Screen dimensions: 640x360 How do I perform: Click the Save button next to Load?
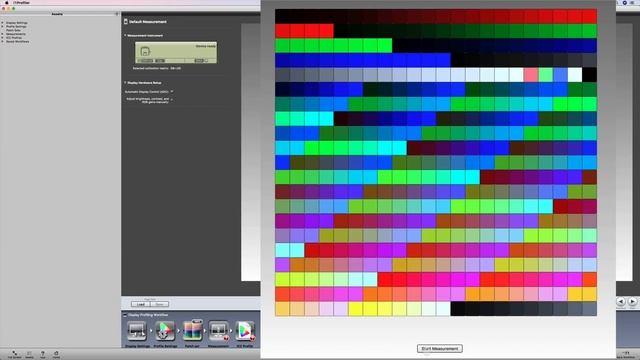point(159,304)
